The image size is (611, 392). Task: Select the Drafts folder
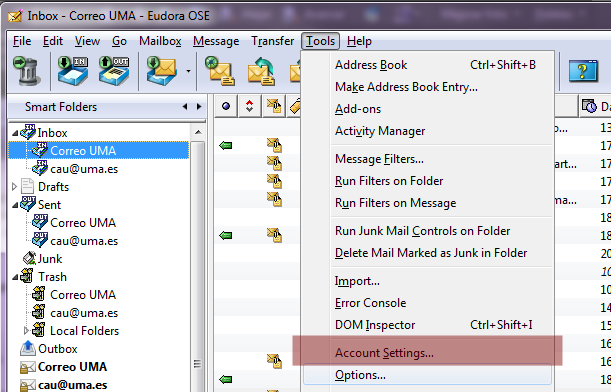pos(53,187)
